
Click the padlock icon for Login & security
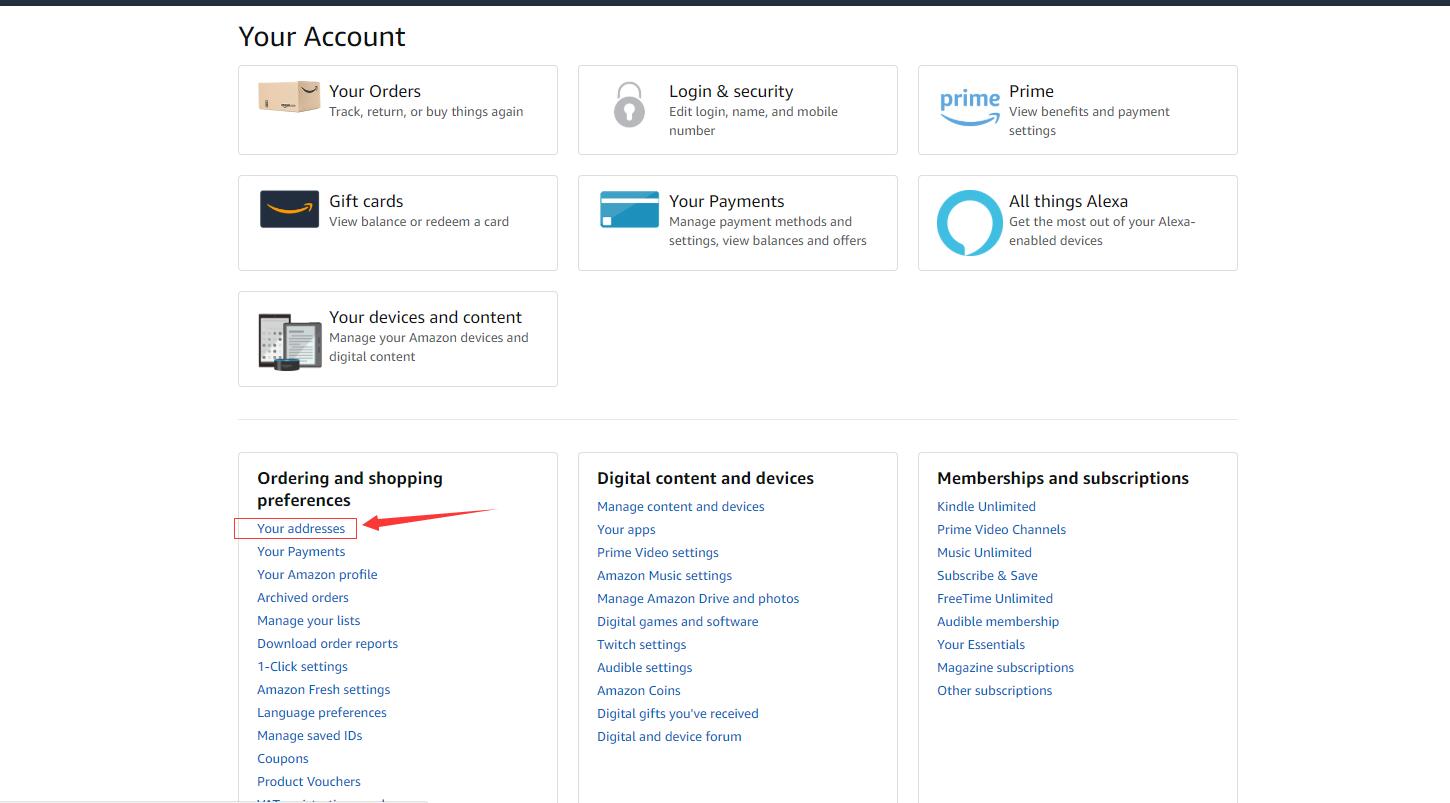tap(629, 105)
